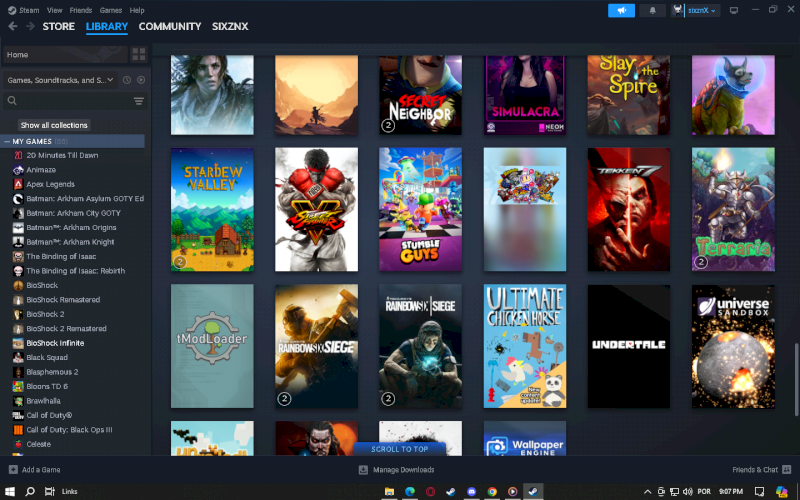Open Windows taskbar search
This screenshot has width=800, height=500.
[x=30, y=491]
